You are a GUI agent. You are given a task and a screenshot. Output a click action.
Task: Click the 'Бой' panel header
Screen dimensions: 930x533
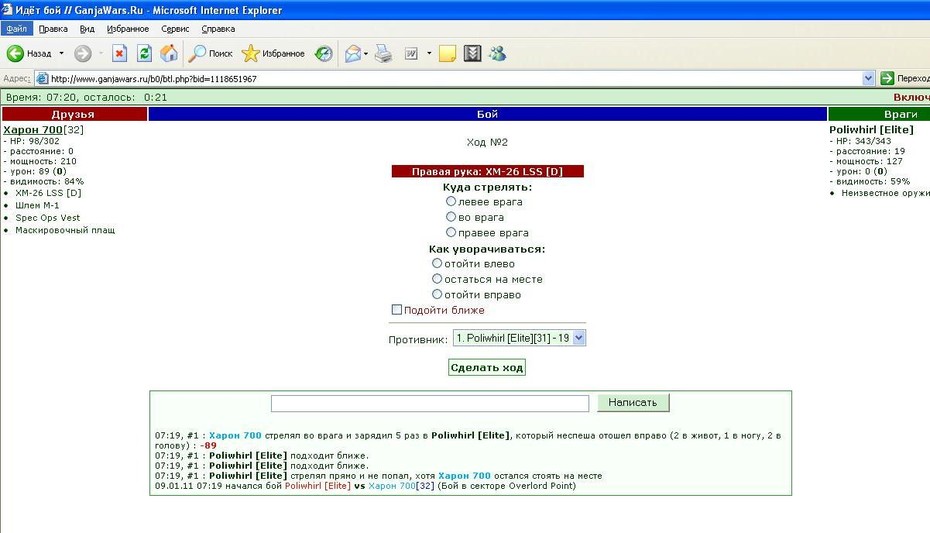pos(488,114)
